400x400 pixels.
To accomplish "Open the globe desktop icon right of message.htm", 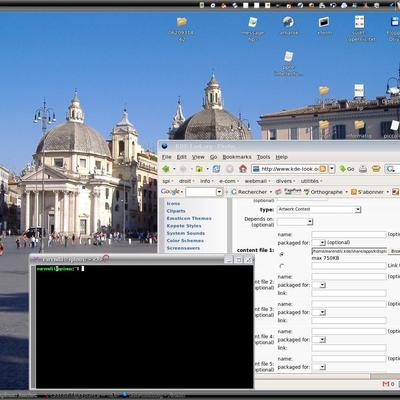I will tap(288, 22).
